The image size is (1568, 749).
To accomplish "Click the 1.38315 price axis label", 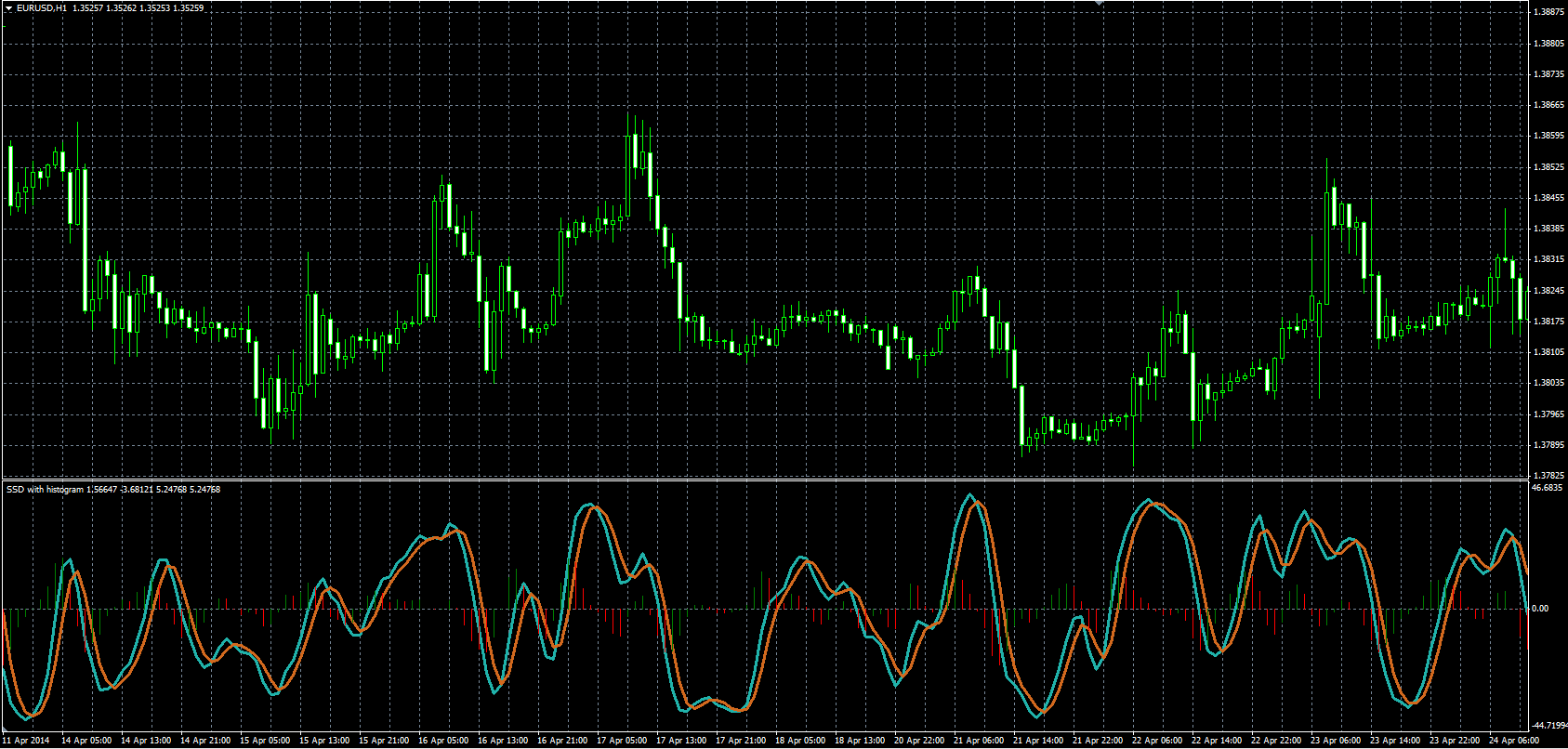I will (x=1548, y=259).
